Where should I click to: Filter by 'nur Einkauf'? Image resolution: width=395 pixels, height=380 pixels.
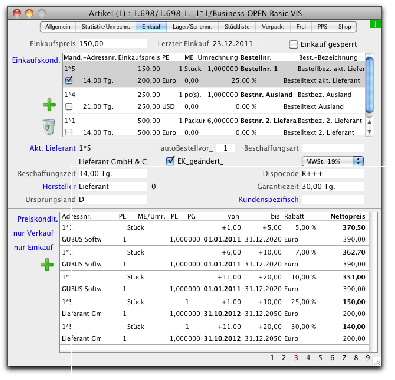33,247
